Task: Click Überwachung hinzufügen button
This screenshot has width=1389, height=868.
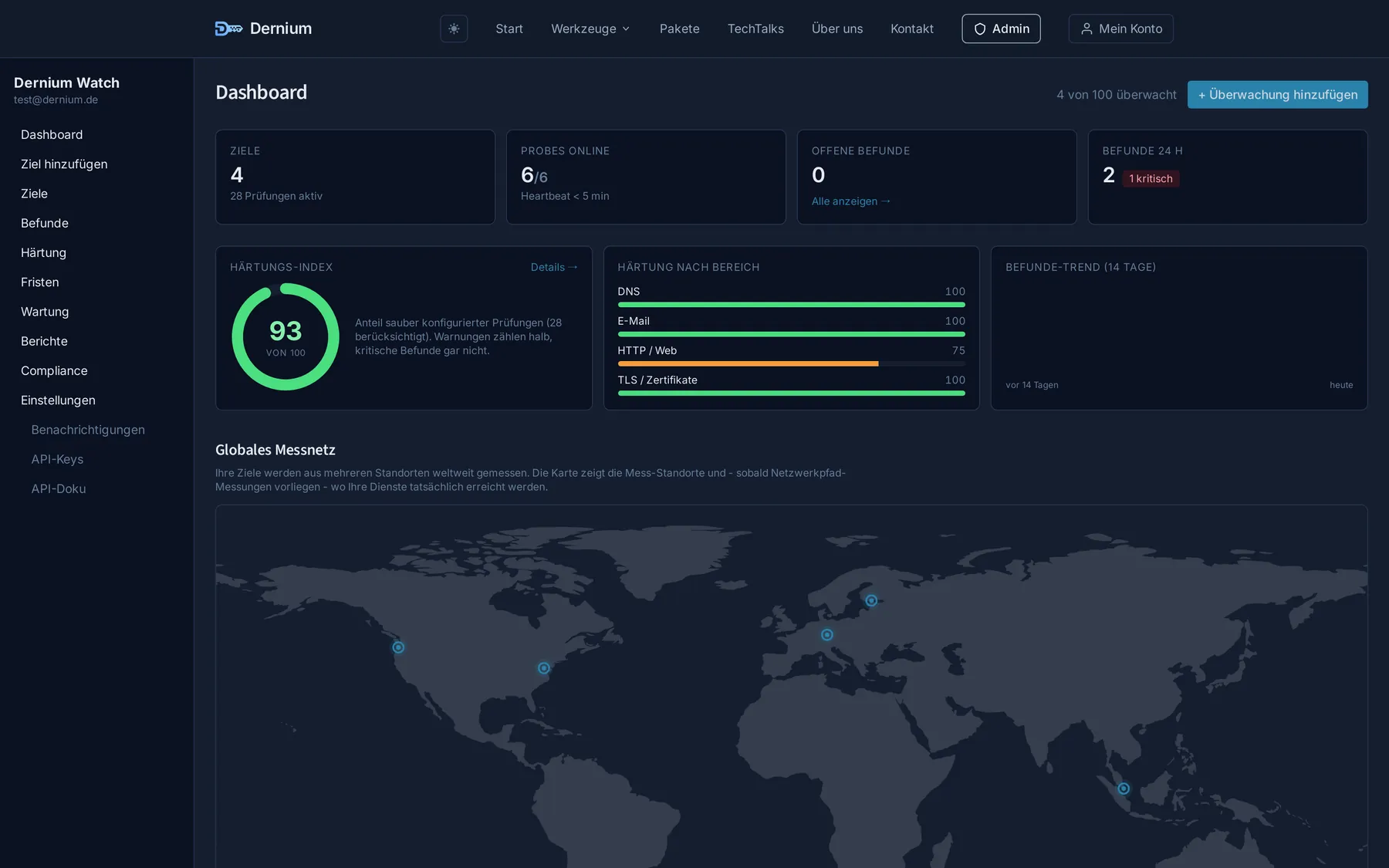Action: (x=1277, y=94)
